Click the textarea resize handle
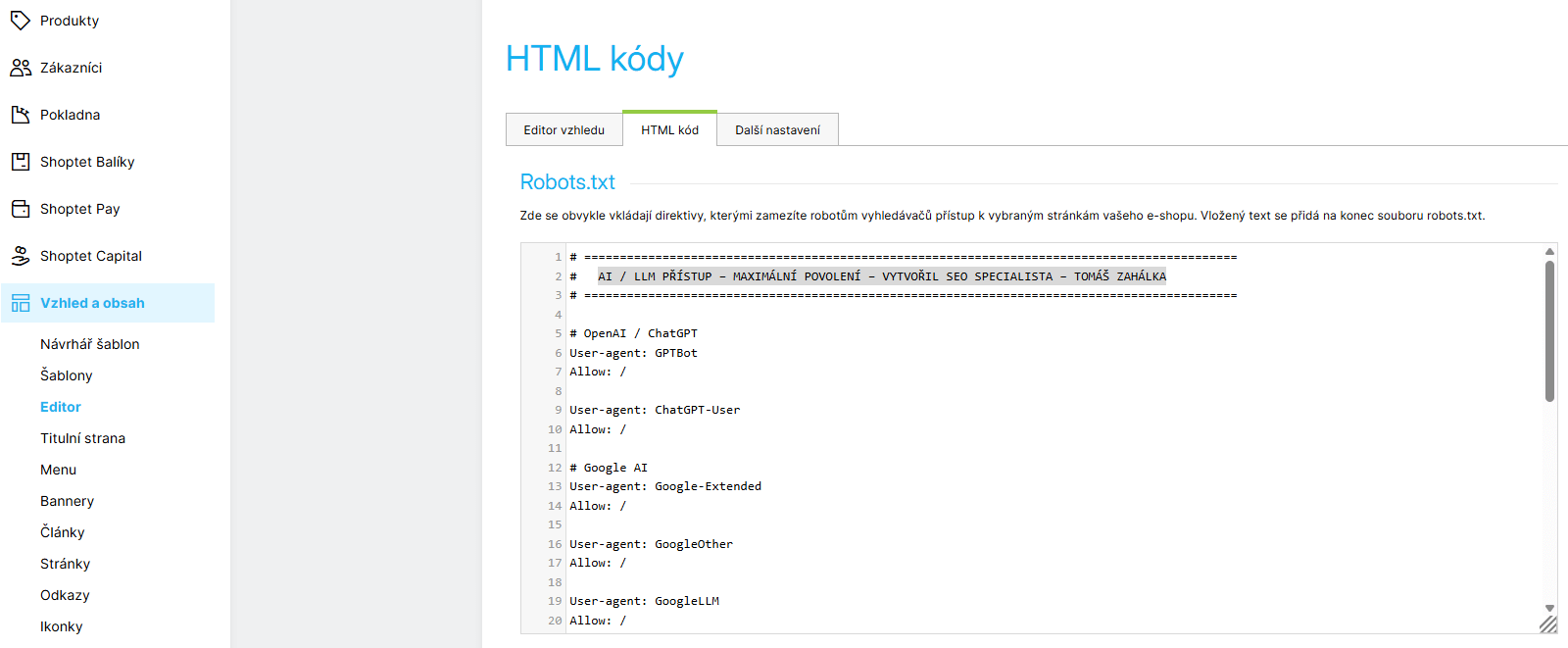This screenshot has height=648, width=1568. click(x=1547, y=623)
